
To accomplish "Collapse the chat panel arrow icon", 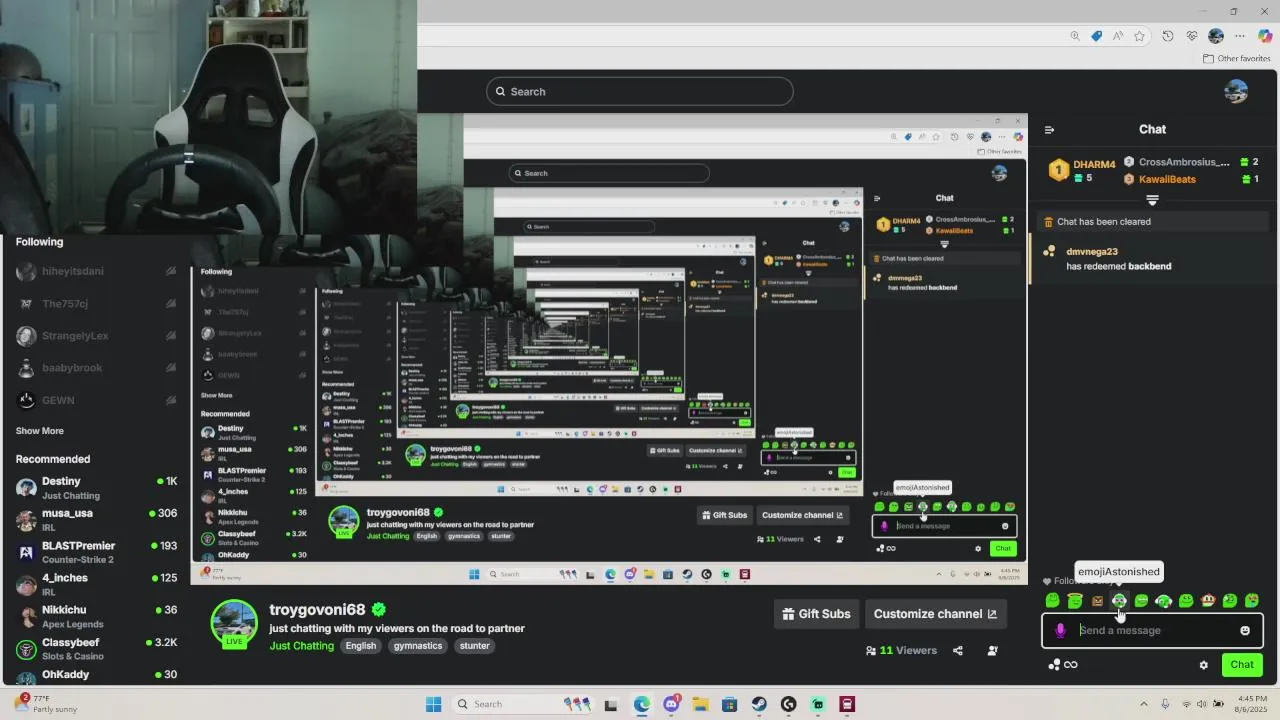I will pos(1049,129).
